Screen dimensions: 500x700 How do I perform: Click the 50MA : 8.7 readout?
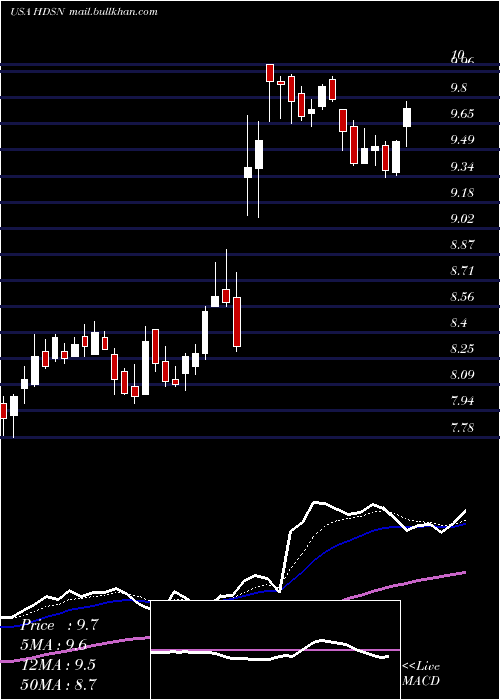(x=58, y=684)
